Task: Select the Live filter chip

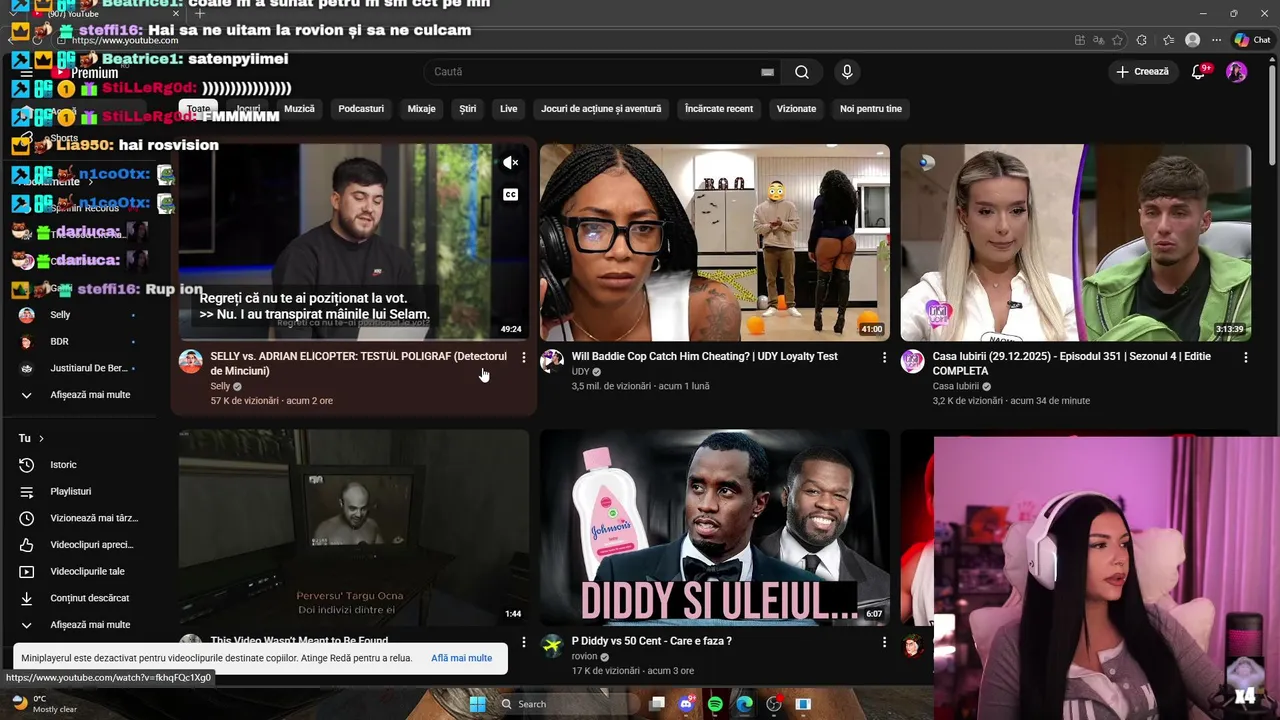Action: click(509, 109)
